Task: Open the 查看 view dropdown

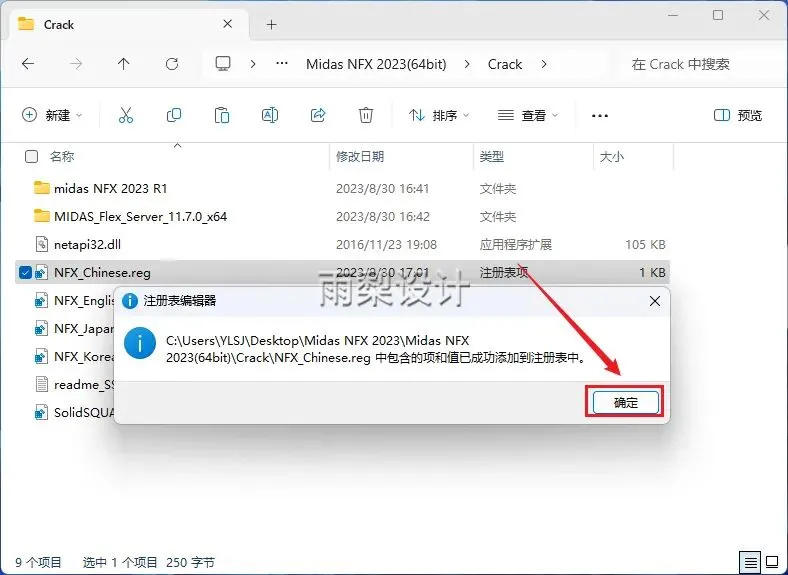Action: (x=528, y=116)
